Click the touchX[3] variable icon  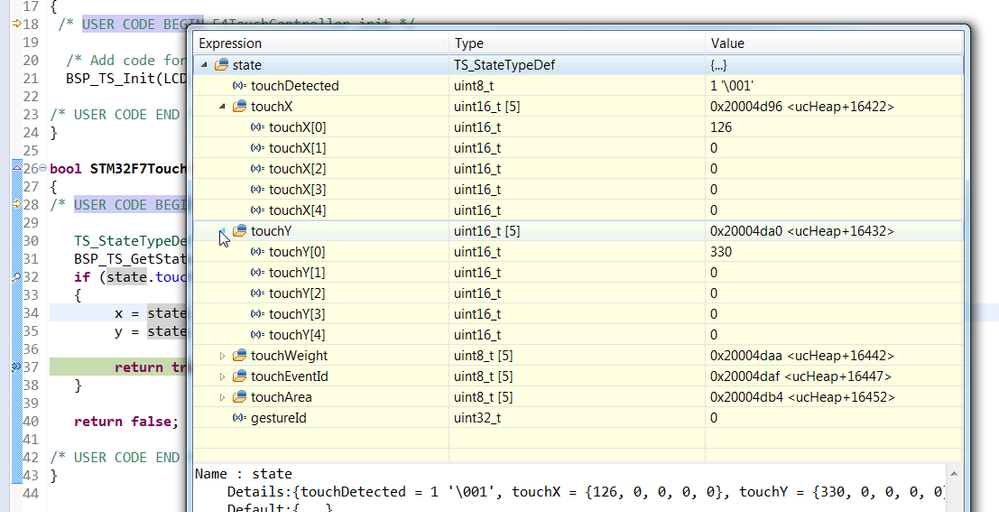point(257,189)
